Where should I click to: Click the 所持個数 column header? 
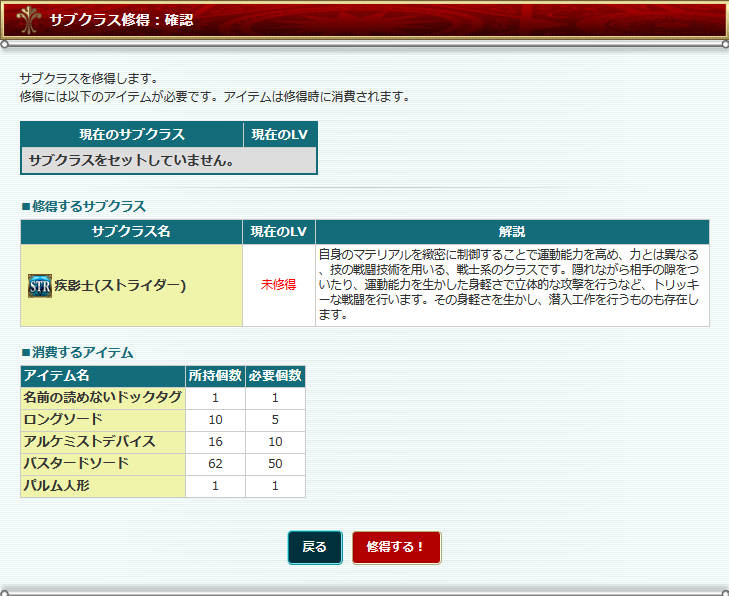pyautogui.click(x=215, y=376)
